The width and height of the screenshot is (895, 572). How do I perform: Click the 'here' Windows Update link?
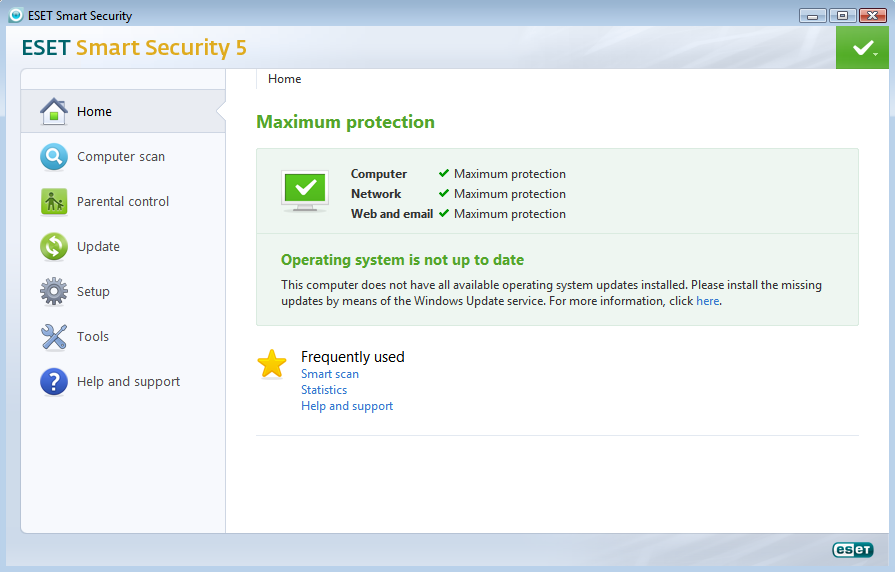pyautogui.click(x=707, y=301)
